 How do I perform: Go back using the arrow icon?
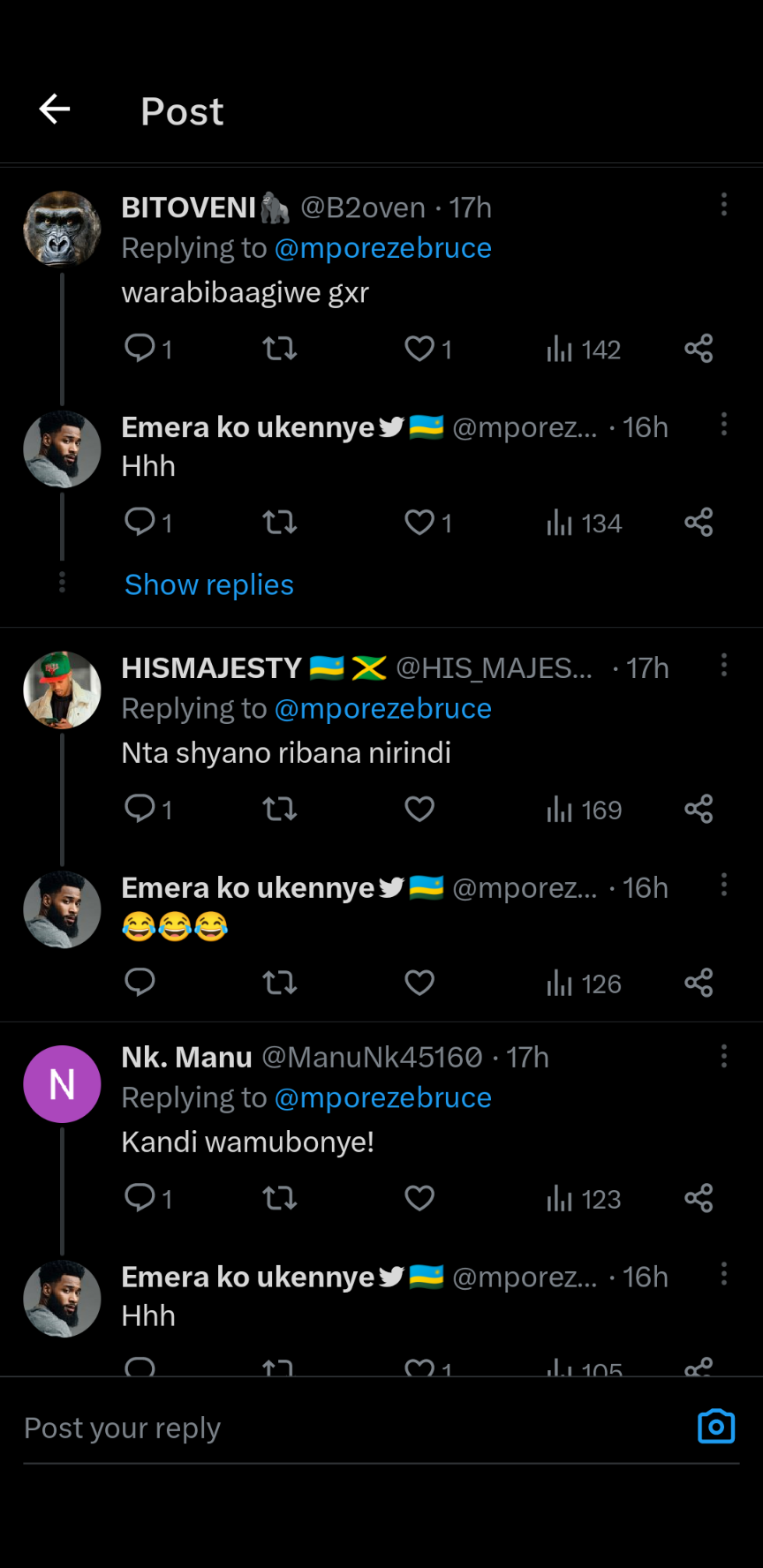(x=55, y=109)
